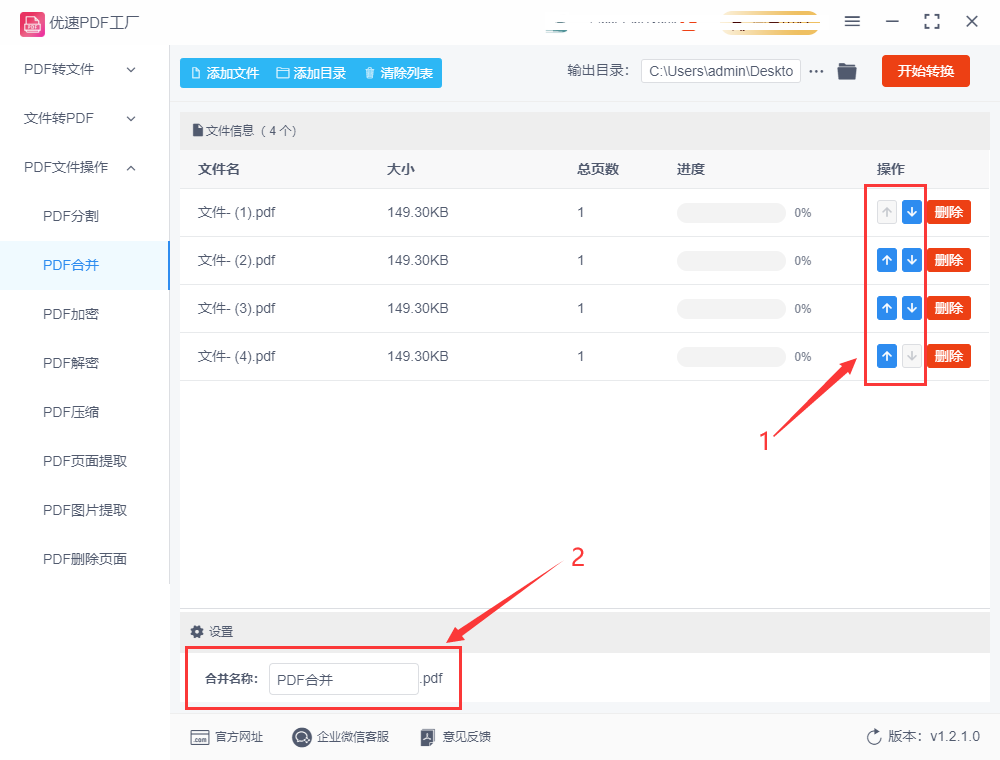
Task: Move 文件- (3).pdf down
Action: (912, 308)
